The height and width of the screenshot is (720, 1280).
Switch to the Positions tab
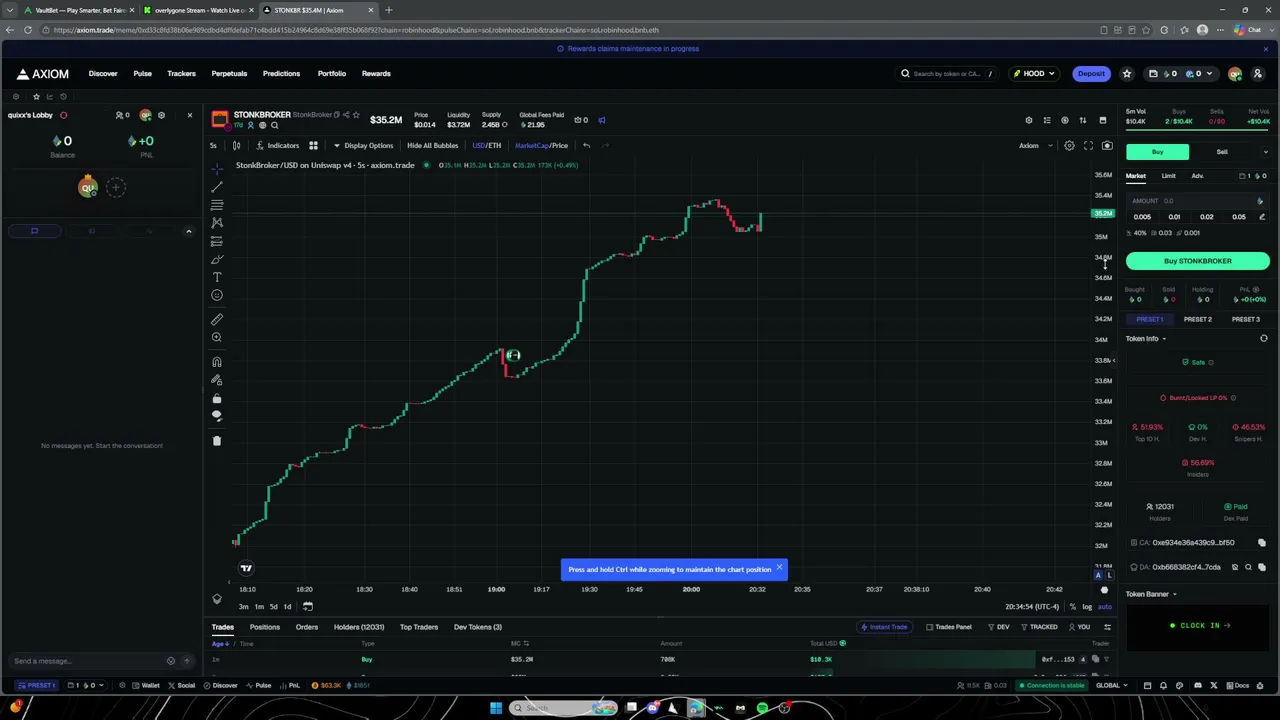click(x=265, y=627)
